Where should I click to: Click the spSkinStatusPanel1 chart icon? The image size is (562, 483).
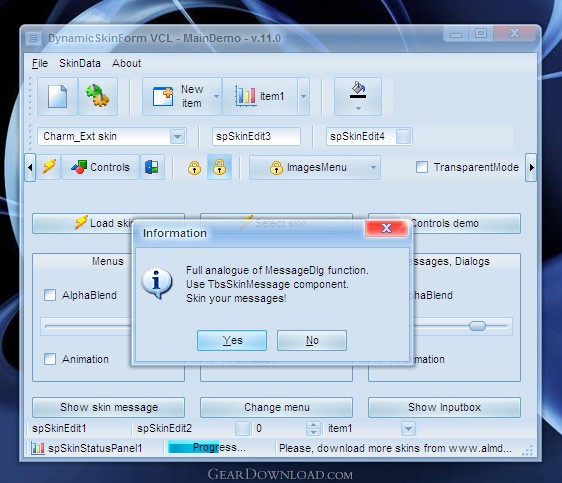click(38, 448)
